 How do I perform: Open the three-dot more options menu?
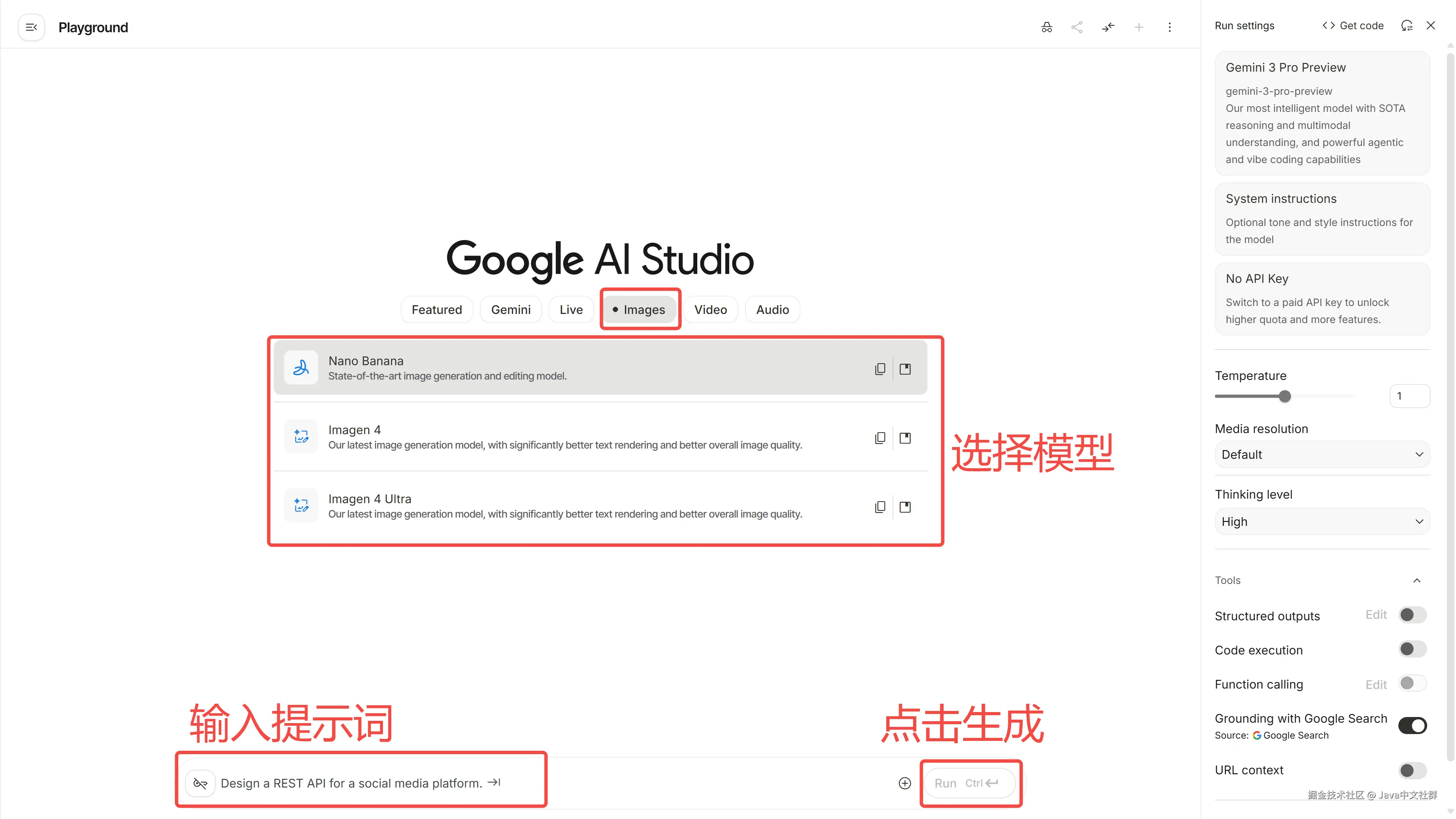tap(1169, 27)
